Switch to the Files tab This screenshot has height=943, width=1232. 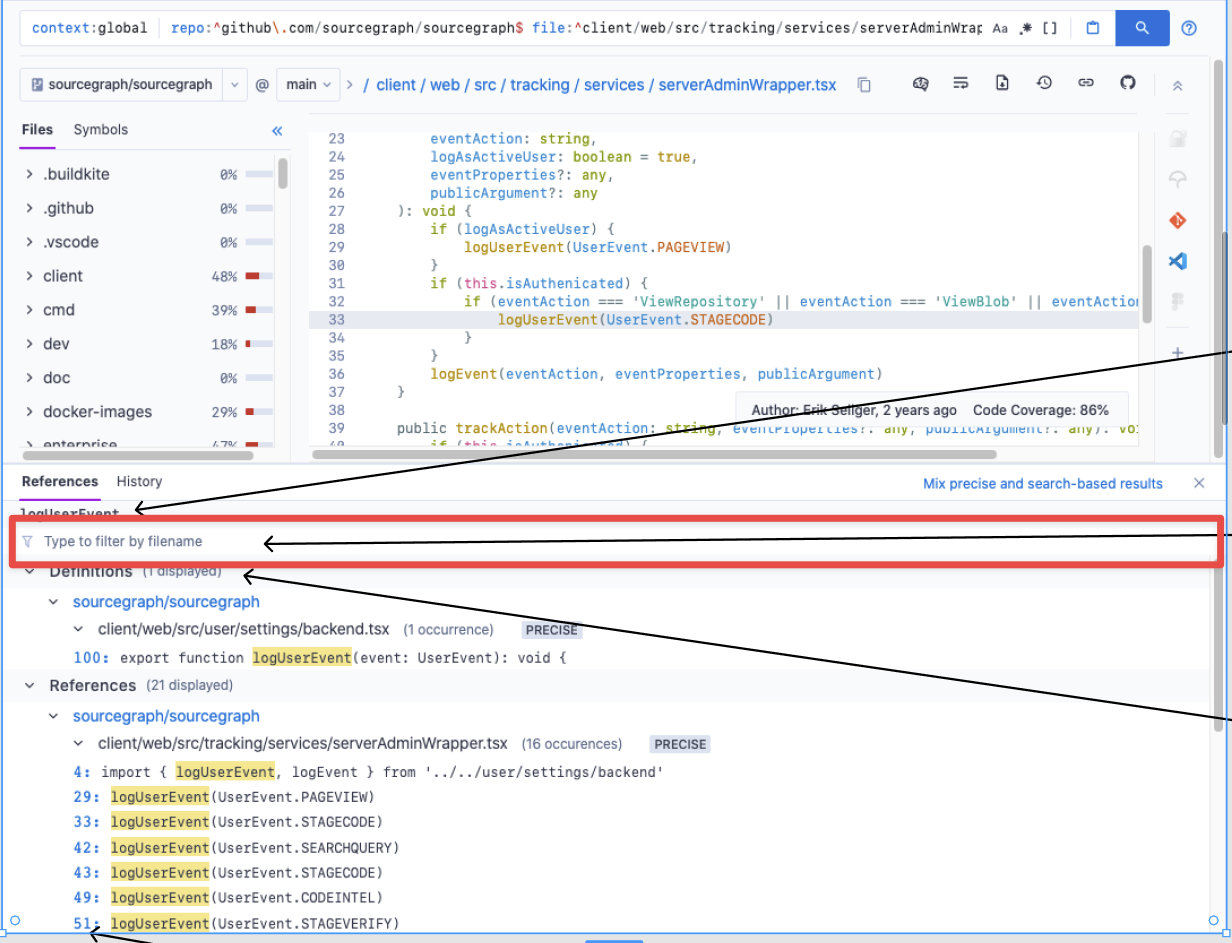[37, 130]
